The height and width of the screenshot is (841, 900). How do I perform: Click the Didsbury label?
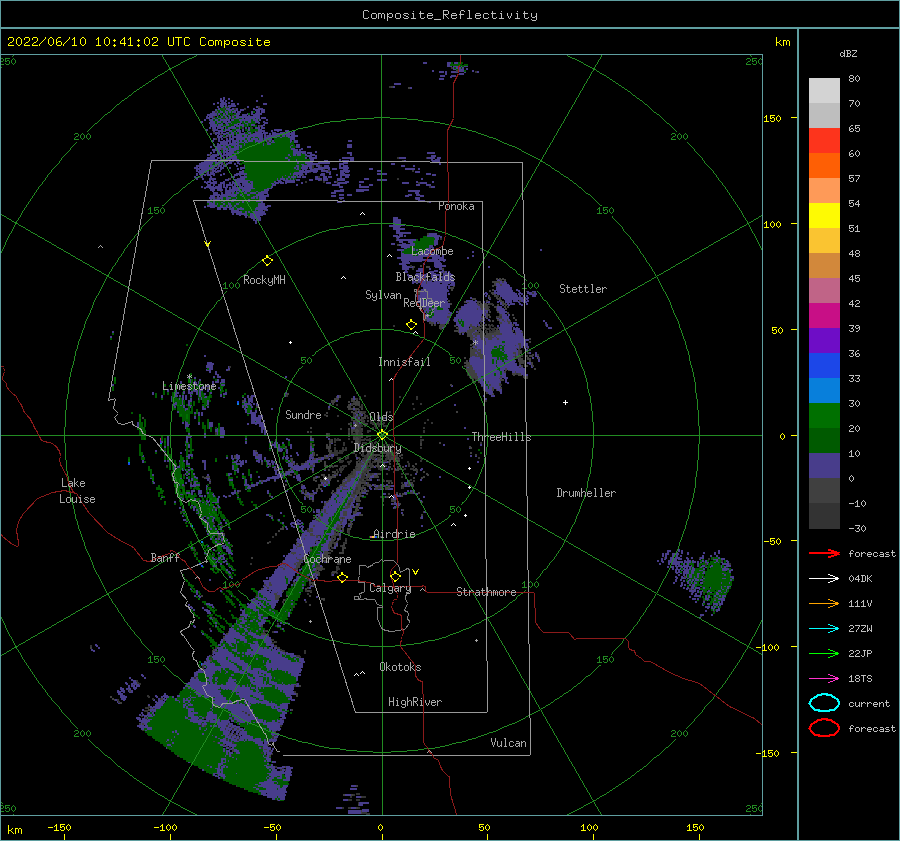point(377,448)
